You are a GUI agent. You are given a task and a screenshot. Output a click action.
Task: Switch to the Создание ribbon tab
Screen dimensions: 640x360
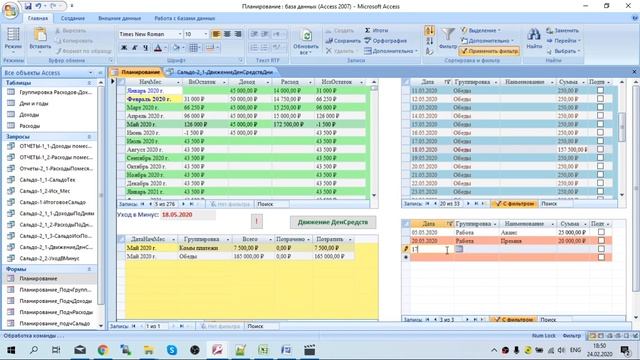click(x=73, y=18)
